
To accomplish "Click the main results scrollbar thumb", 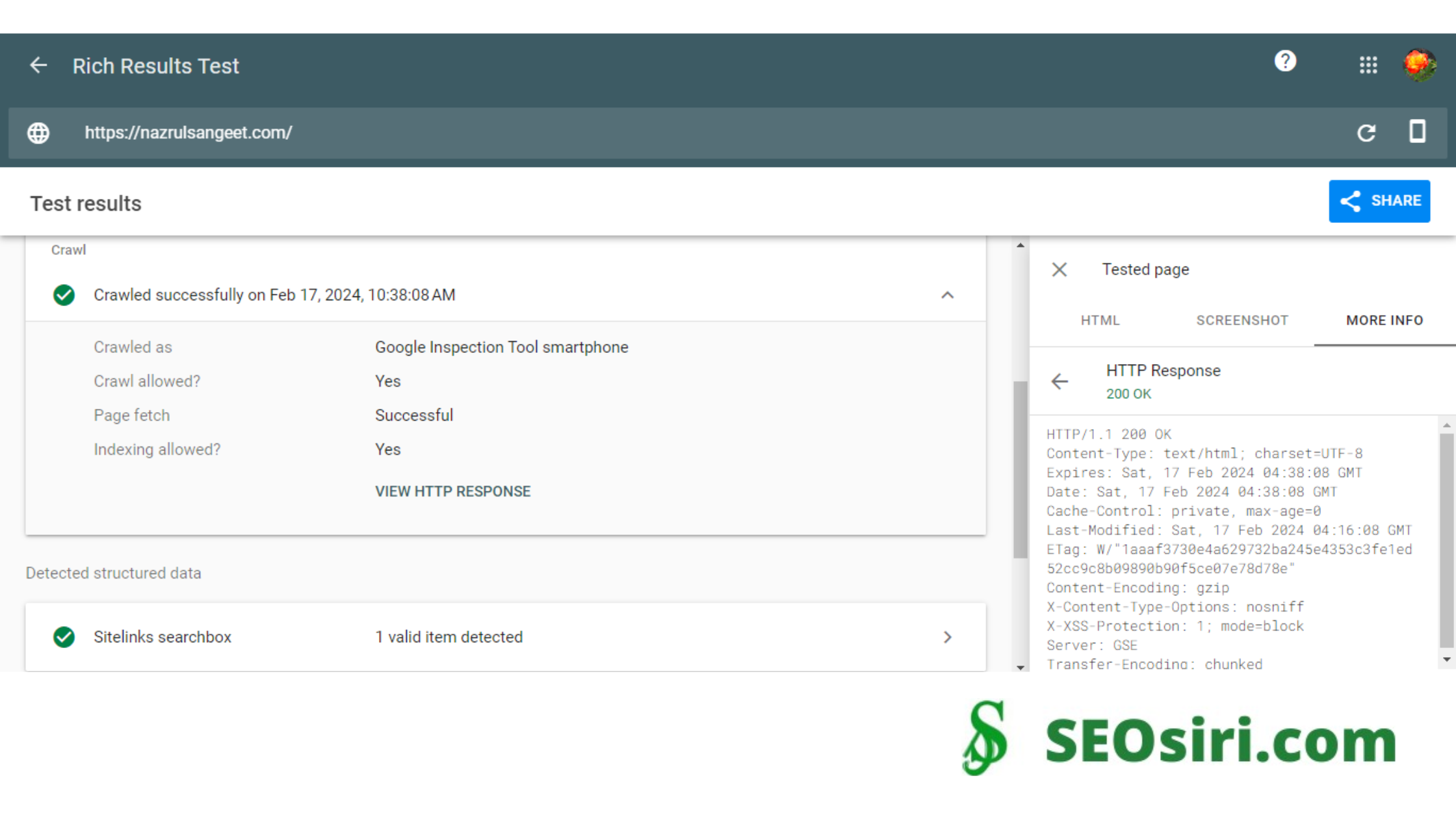I will coord(1020,469).
